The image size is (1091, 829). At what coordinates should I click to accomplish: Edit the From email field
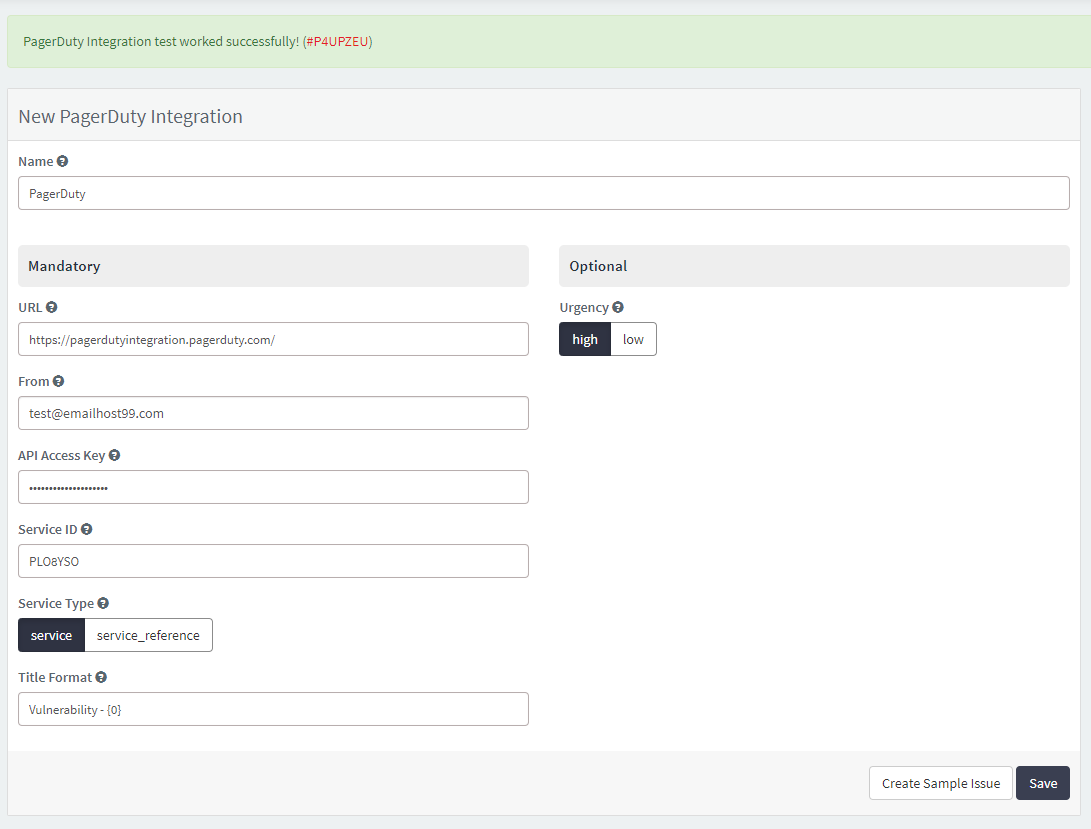[x=273, y=413]
